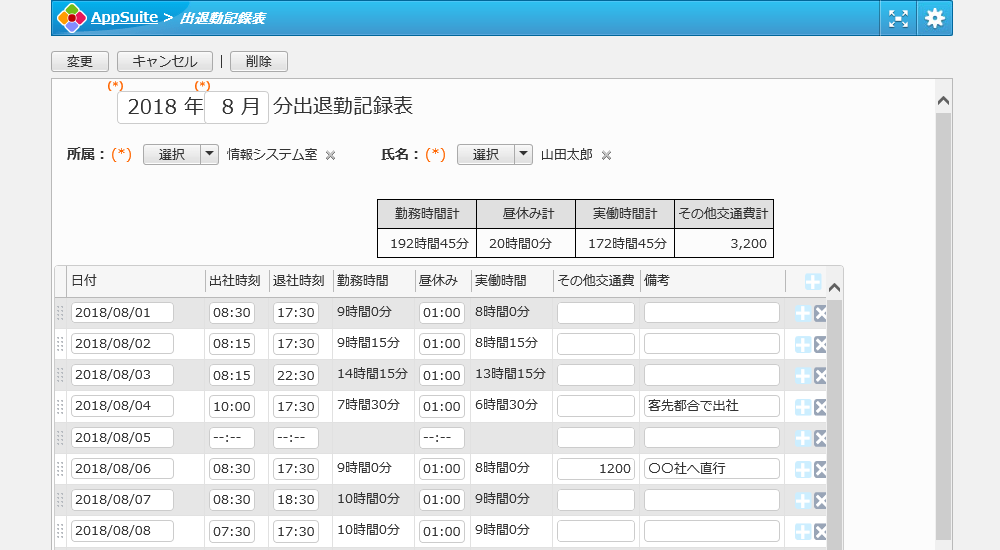Viewport: 1000px width, 550px height.
Task: Clear the 山田太郎 name selection
Action: point(606,155)
